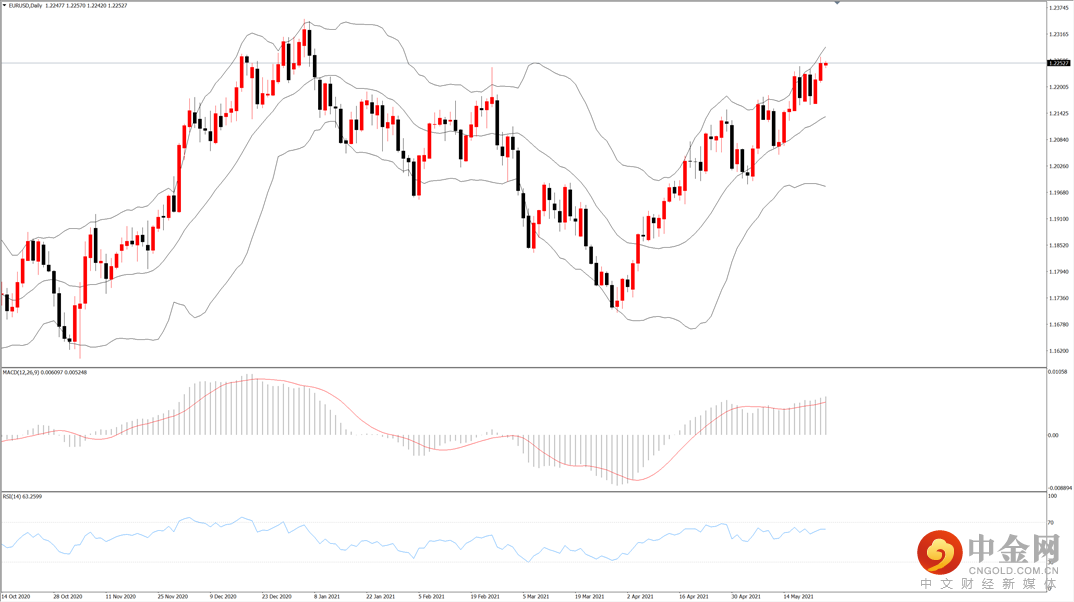This screenshot has height=602, width=1074.
Task: Click the current price tag 1.22527
Action: [1059, 63]
